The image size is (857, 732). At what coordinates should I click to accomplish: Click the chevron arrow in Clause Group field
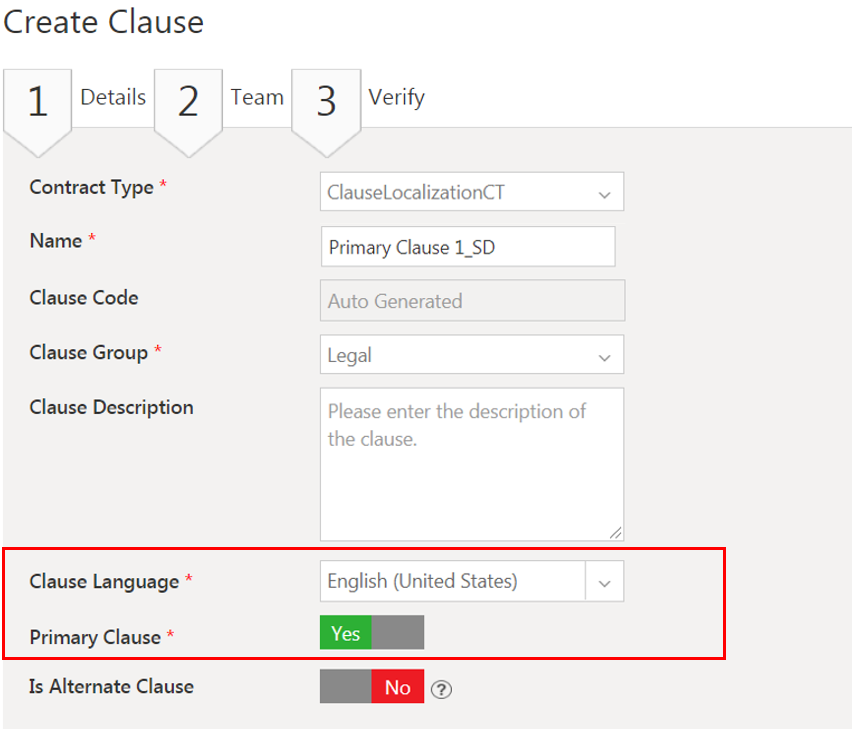tap(604, 356)
